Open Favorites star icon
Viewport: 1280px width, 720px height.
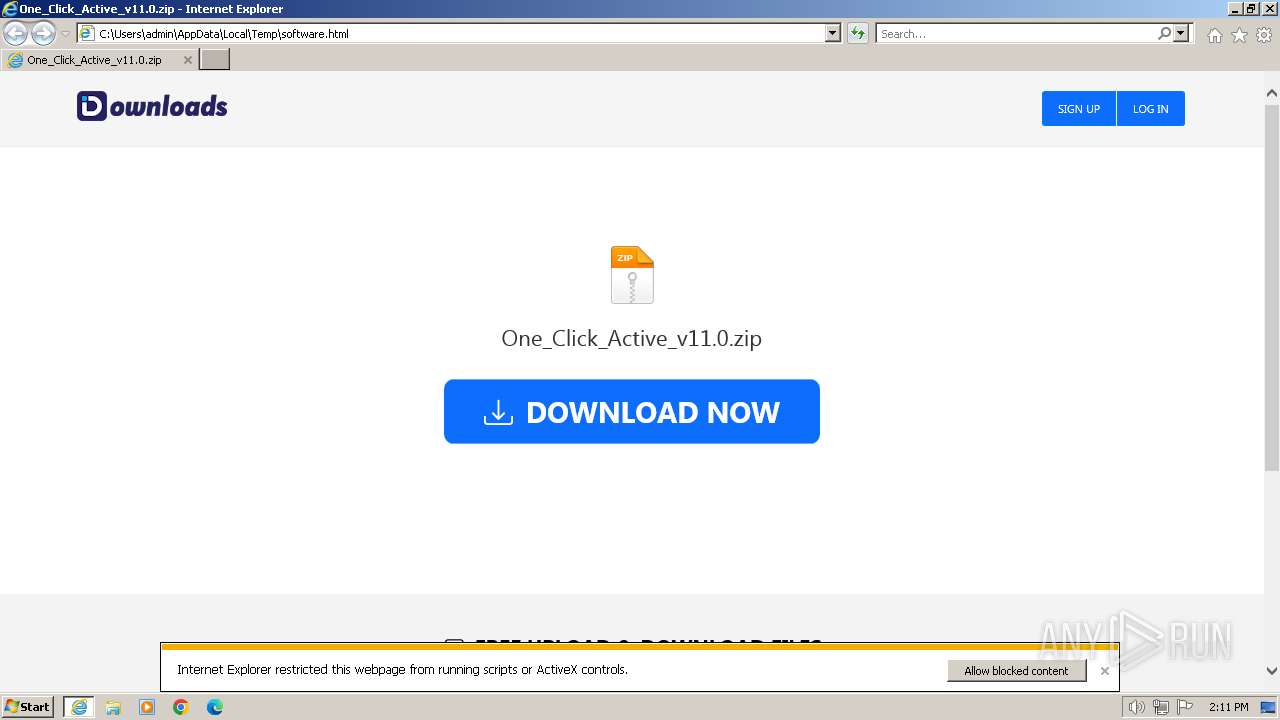[x=1239, y=35]
